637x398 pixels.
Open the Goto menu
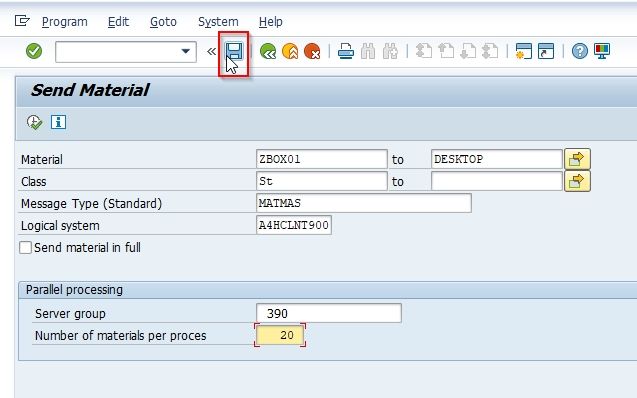pyautogui.click(x=163, y=22)
